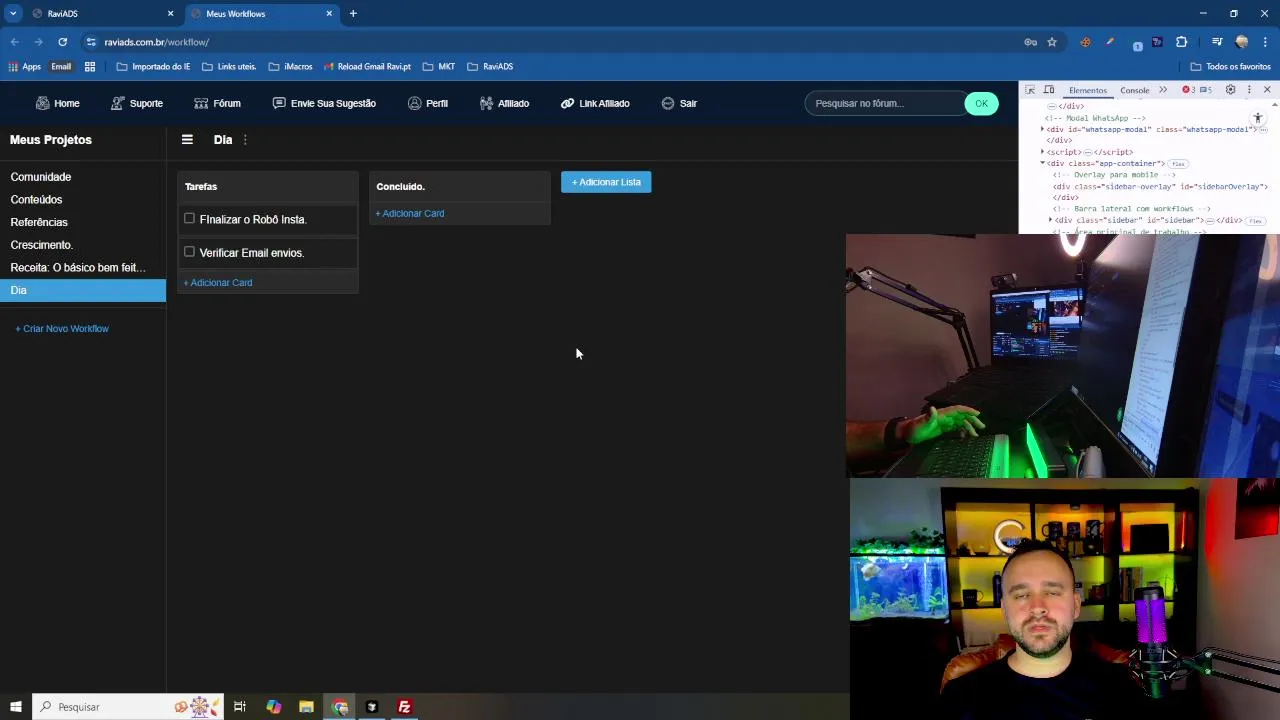The image size is (1280, 720).
Task: Open a new browser tab
Action: 353,14
